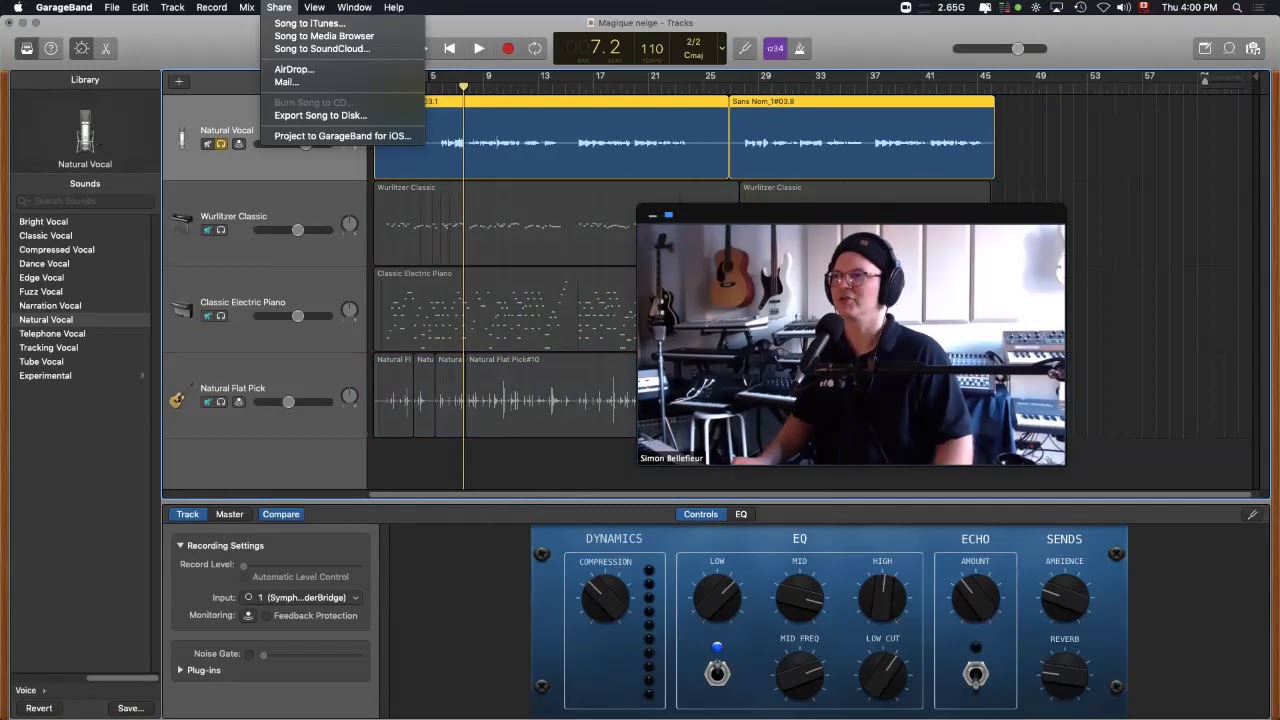This screenshot has width=1280, height=720.
Task: Choose Project to GarageBand for iOS
Action: [342, 136]
